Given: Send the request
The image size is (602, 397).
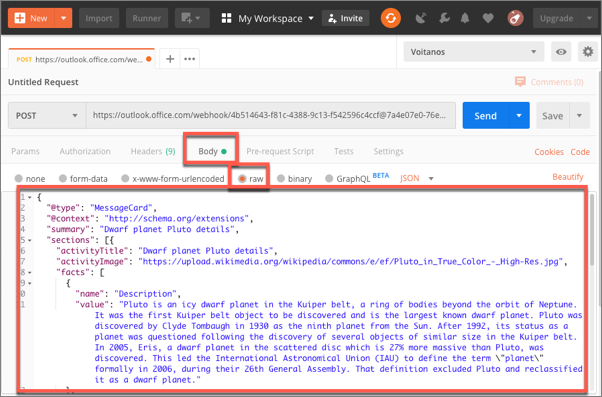Looking at the screenshot, I should (x=486, y=115).
